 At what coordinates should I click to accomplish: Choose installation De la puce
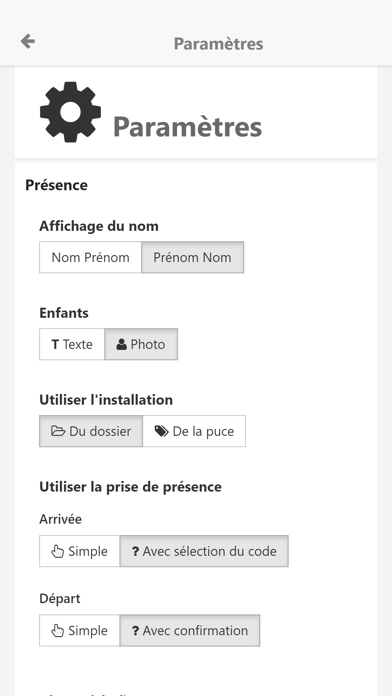pyautogui.click(x=194, y=431)
